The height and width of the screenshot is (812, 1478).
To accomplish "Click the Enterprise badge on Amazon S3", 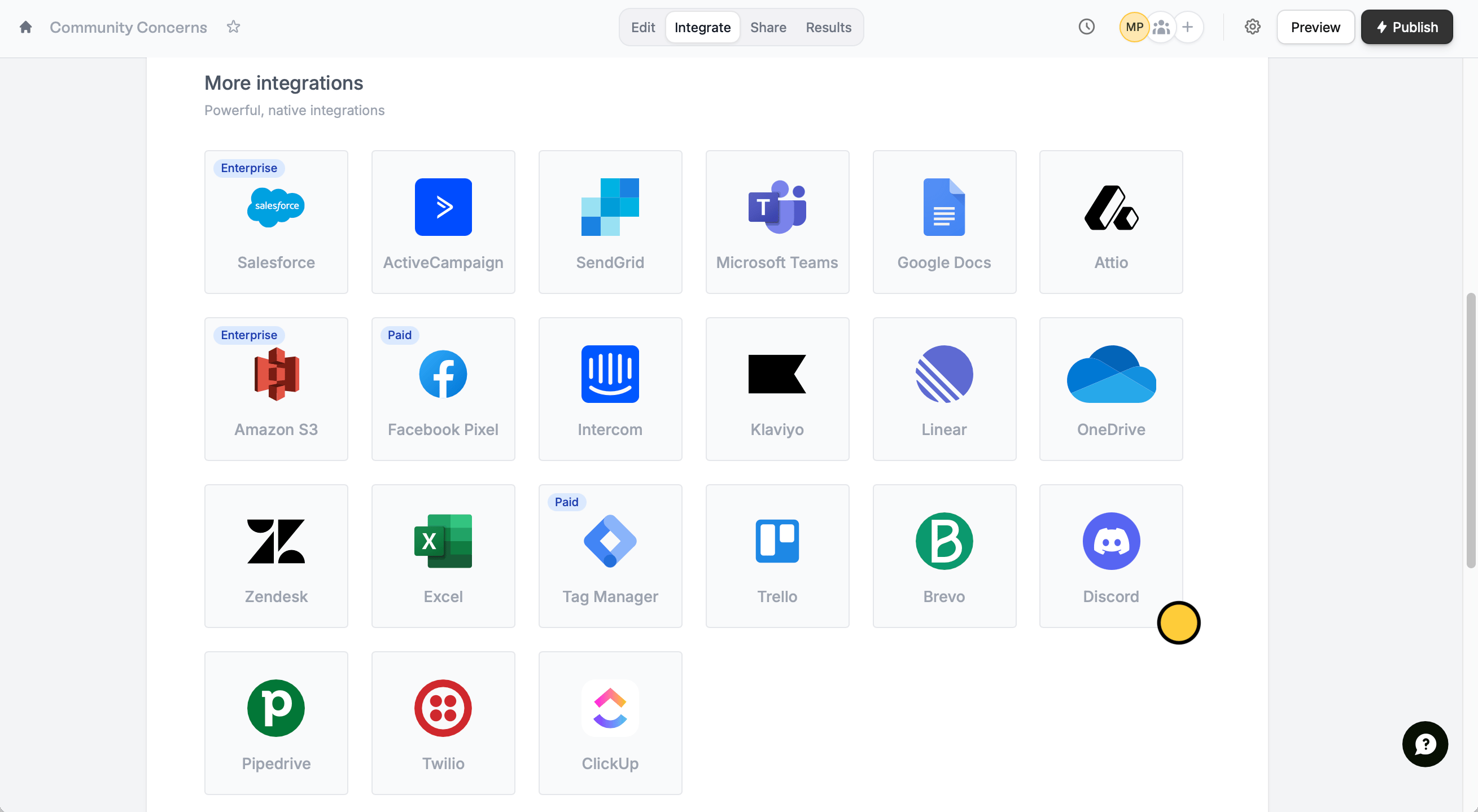I will 249,335.
